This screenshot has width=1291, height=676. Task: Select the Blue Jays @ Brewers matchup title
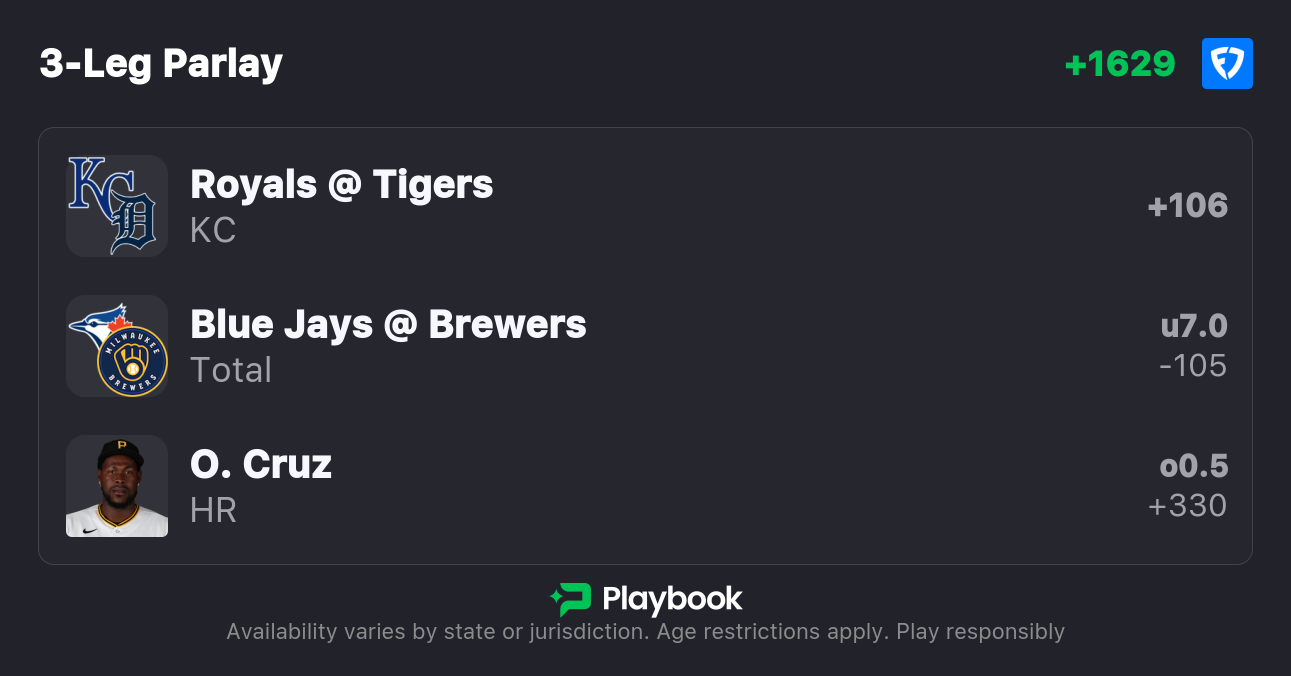(x=388, y=325)
